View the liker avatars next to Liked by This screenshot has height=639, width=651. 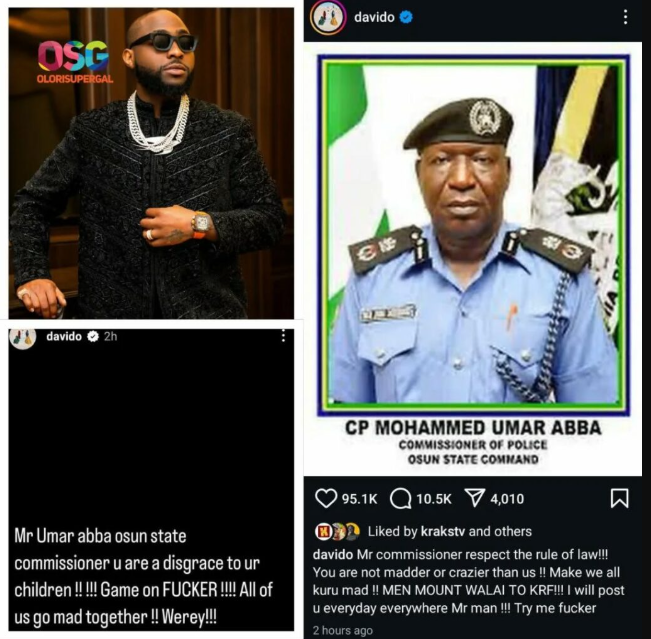point(338,531)
